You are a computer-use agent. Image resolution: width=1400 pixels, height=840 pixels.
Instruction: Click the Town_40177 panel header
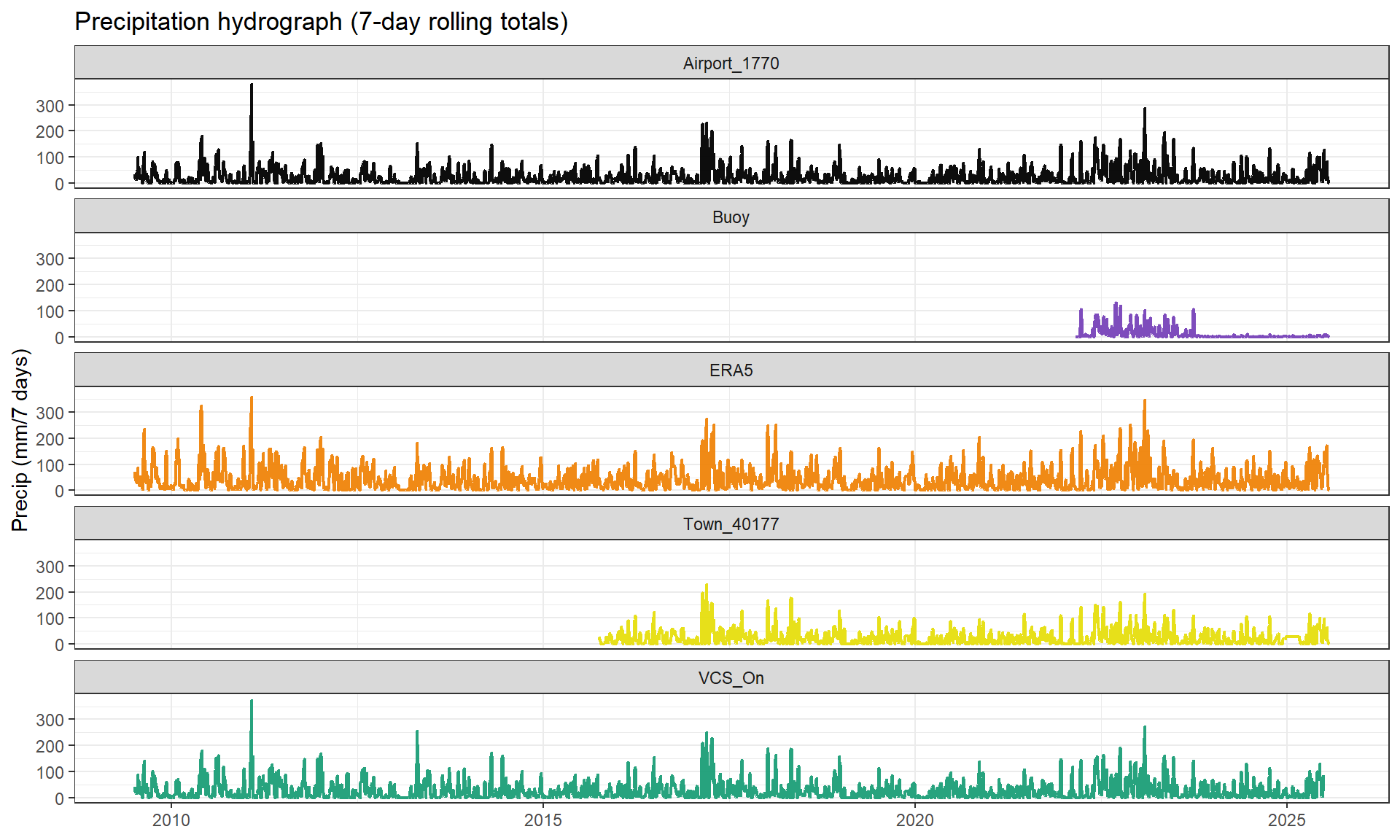731,524
